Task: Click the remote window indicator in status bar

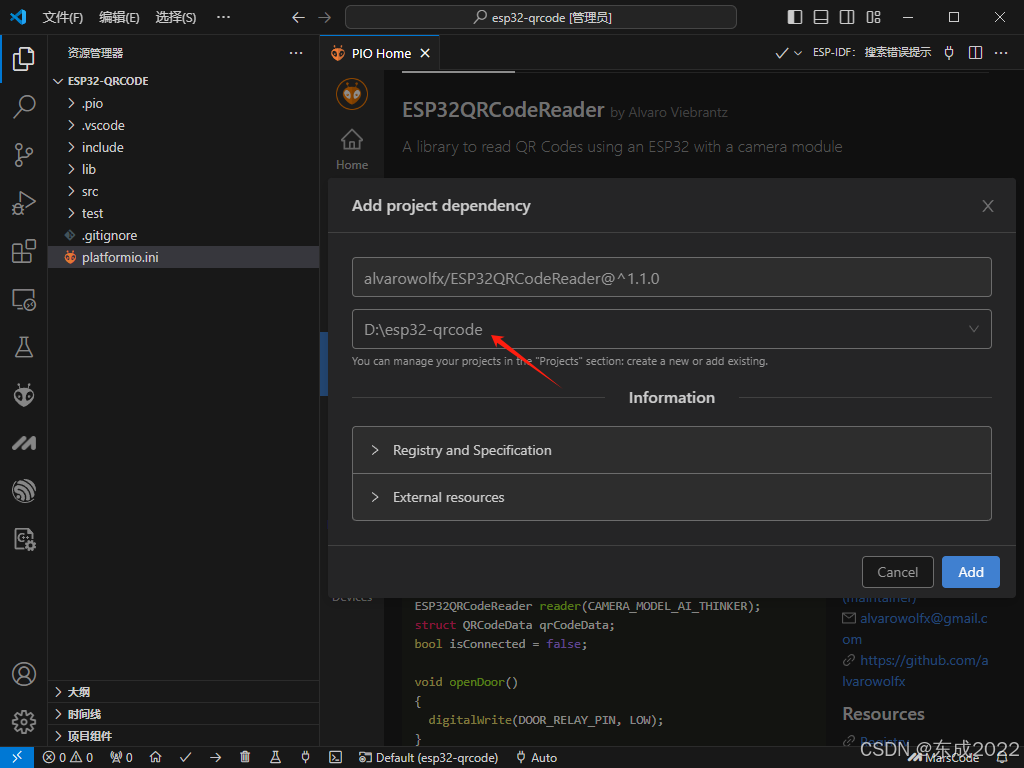Action: coord(17,757)
